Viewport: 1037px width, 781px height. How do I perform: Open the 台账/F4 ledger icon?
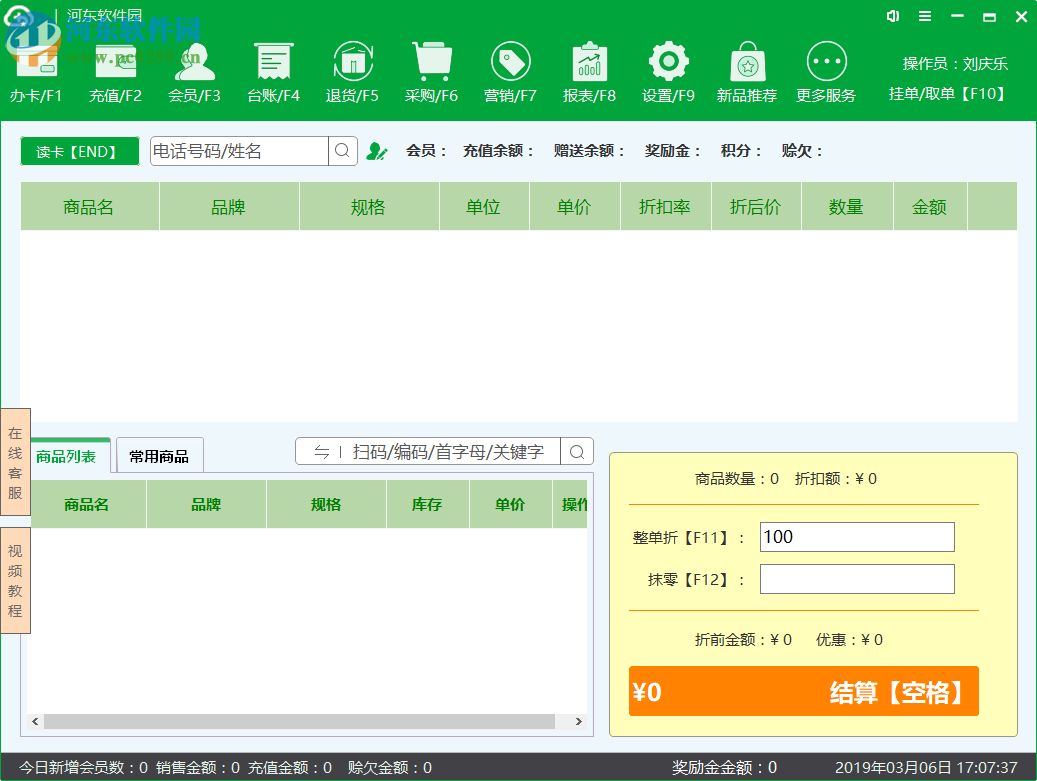tap(273, 63)
